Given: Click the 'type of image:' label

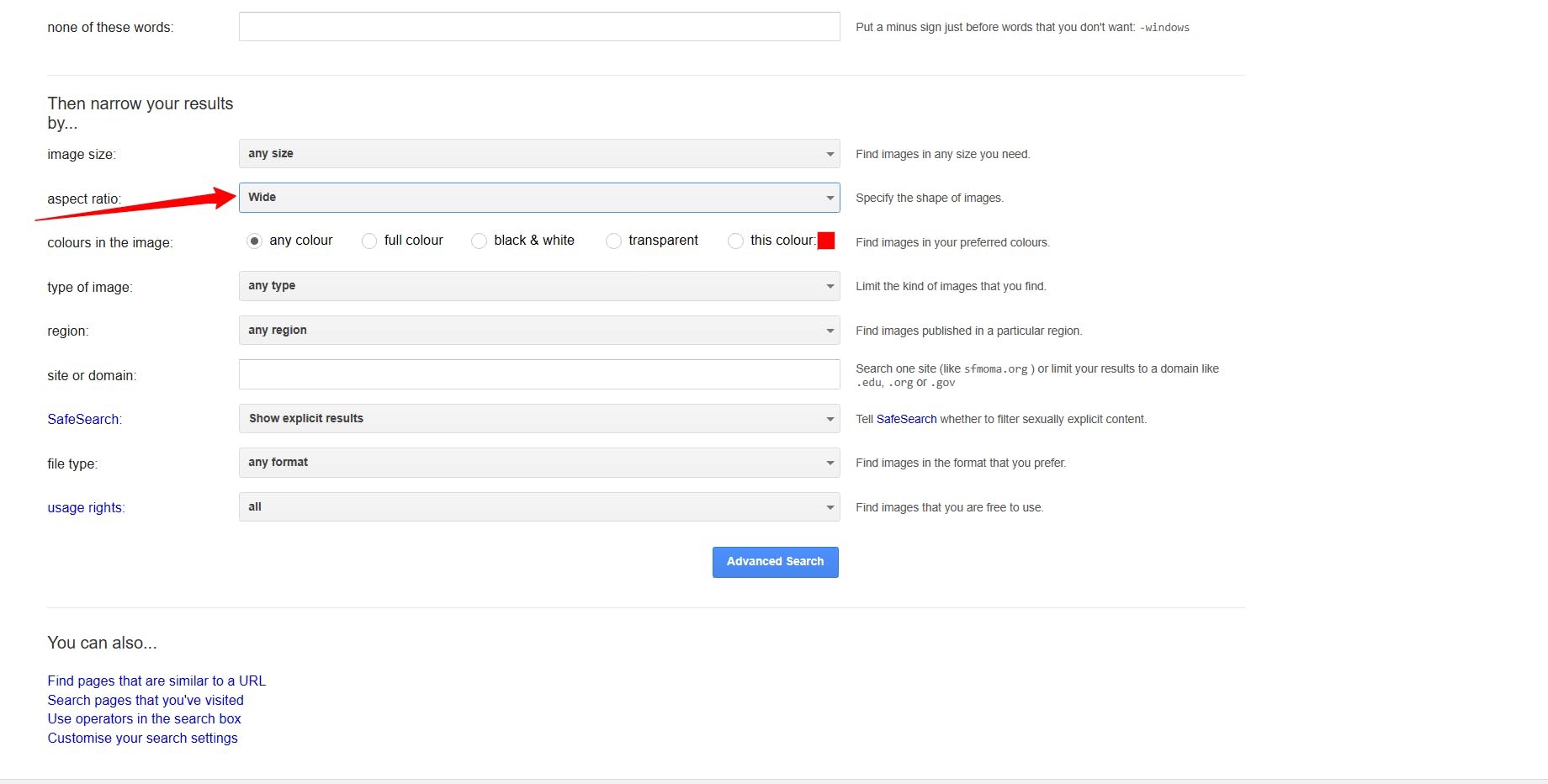Looking at the screenshot, I should tap(90, 287).
